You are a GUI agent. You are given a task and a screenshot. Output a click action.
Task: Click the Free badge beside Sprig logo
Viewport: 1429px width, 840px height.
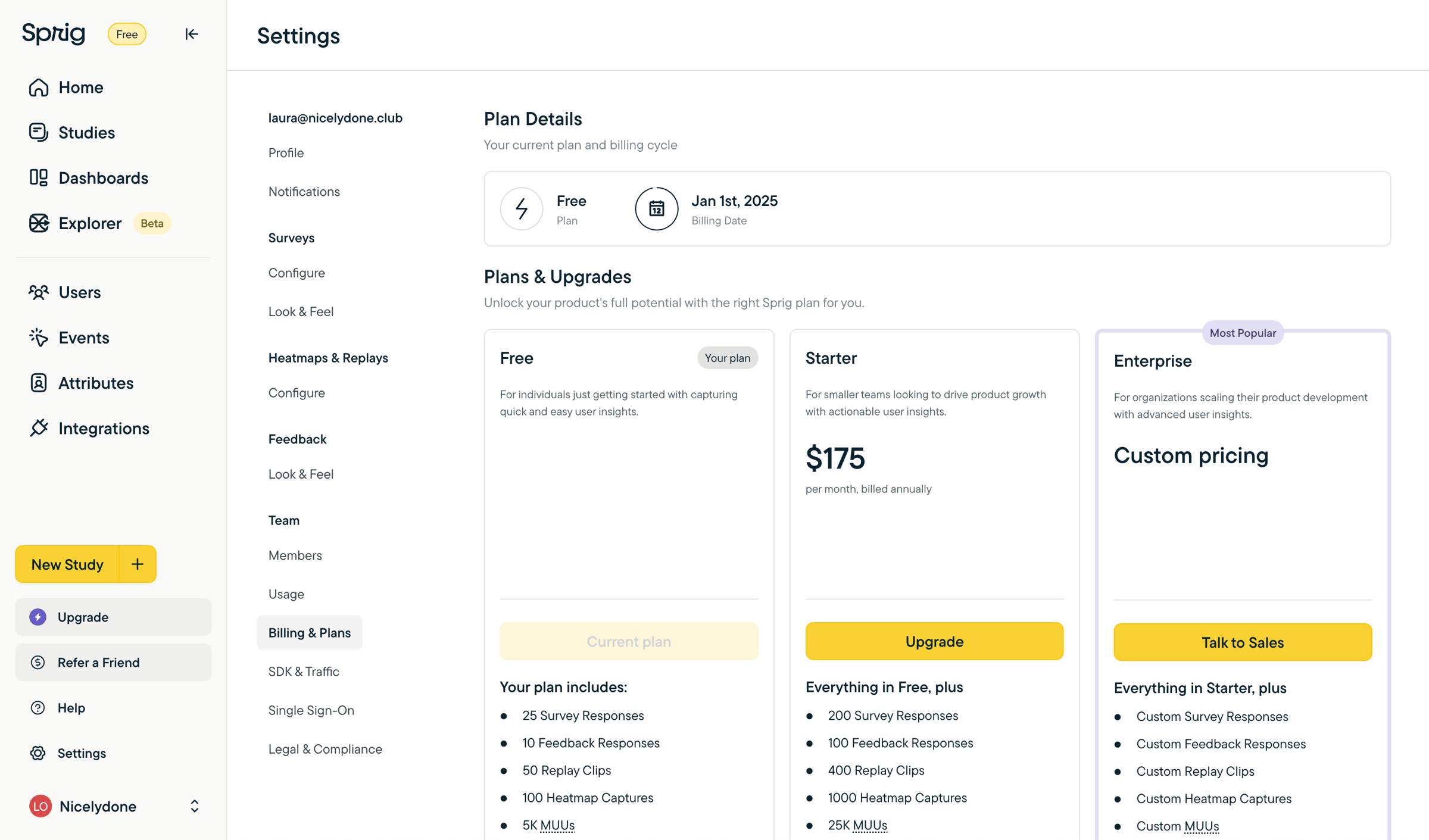127,34
